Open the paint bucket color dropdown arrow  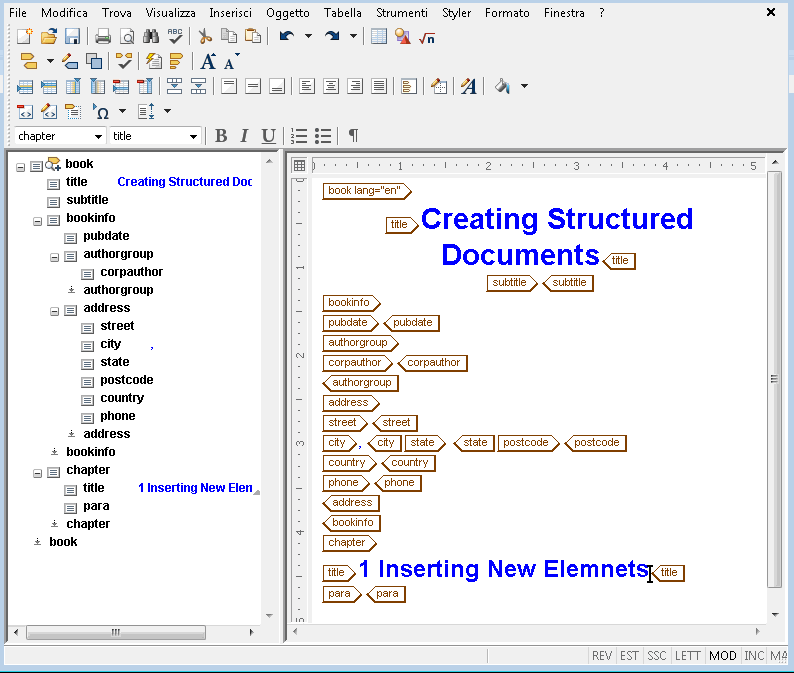click(525, 87)
